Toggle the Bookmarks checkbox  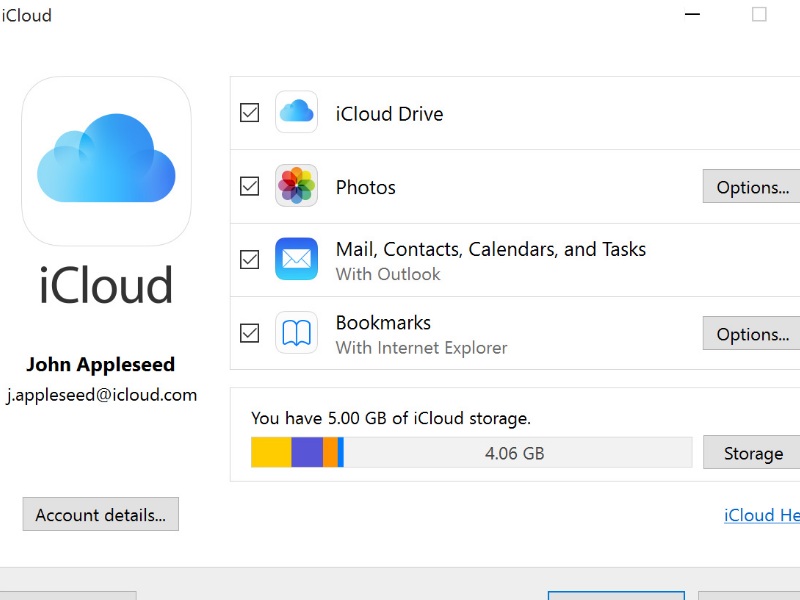[x=249, y=333]
